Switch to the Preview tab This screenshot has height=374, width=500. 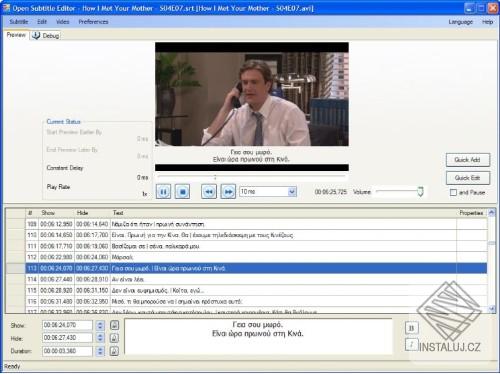pyautogui.click(x=16, y=35)
